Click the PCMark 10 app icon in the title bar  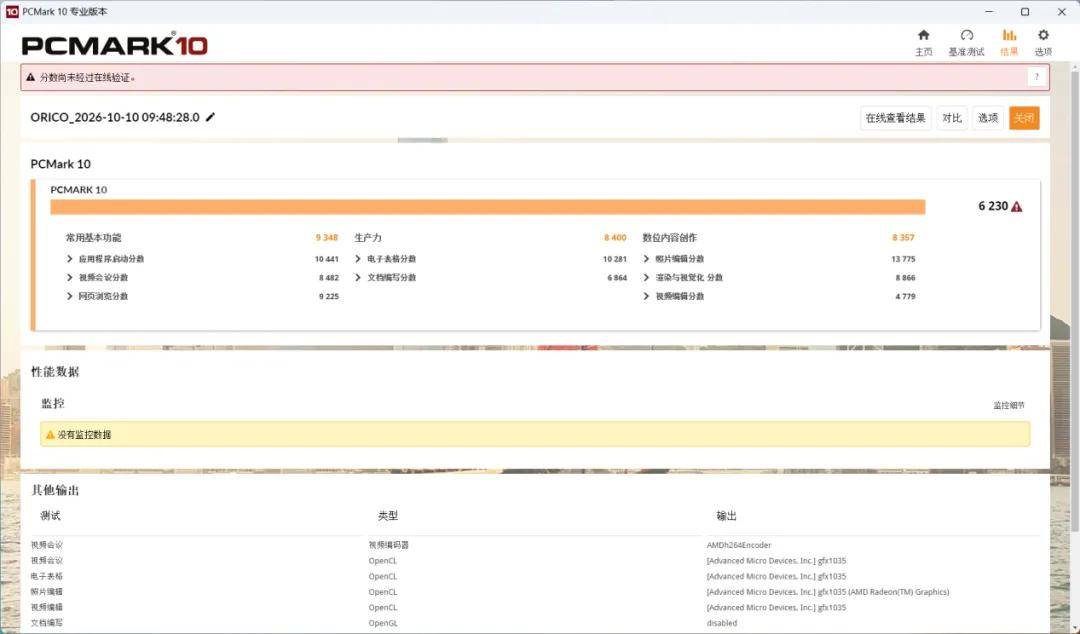[x=12, y=12]
